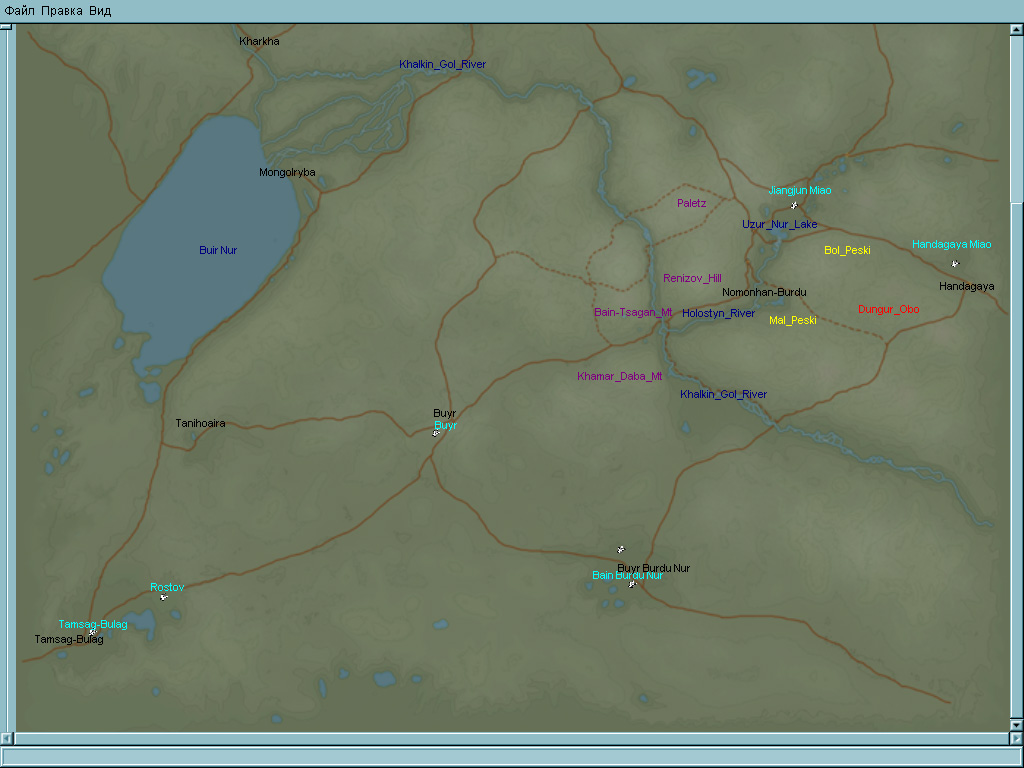Click the black Handagaya town label
Viewport: 1024px width, 768px height.
point(967,286)
